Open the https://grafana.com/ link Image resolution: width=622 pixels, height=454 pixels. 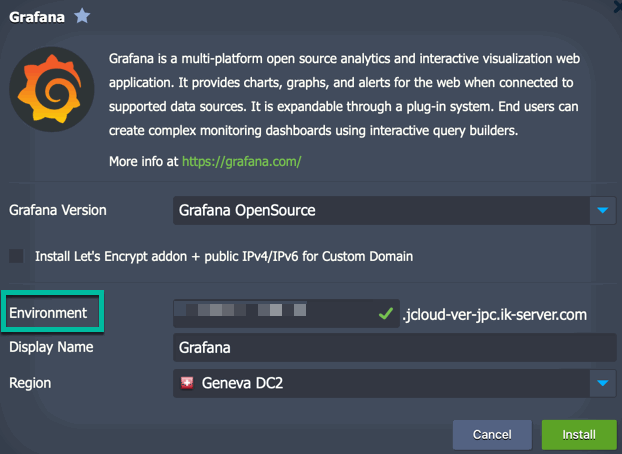[242, 162]
